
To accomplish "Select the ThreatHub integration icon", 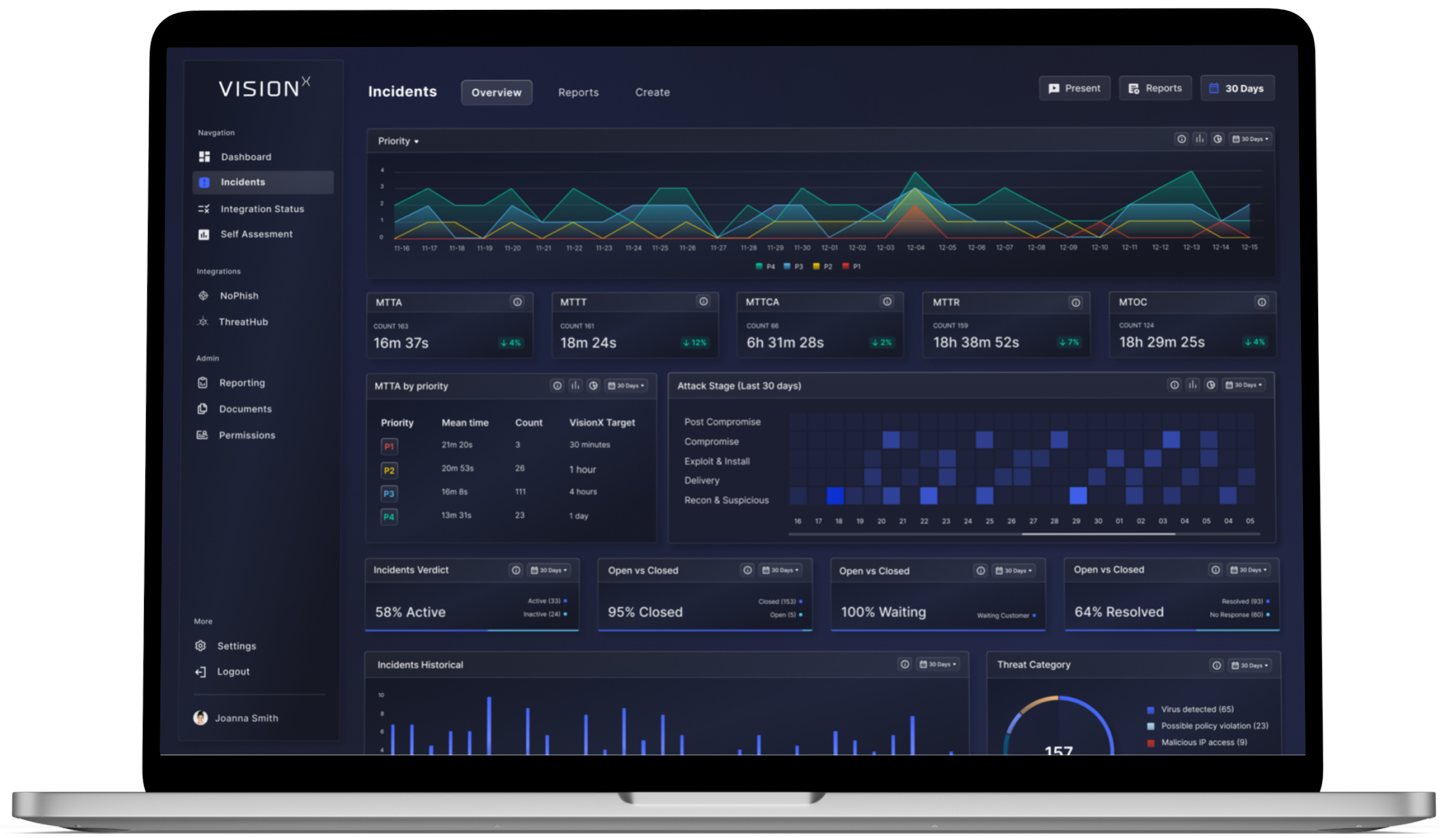I will tap(203, 322).
